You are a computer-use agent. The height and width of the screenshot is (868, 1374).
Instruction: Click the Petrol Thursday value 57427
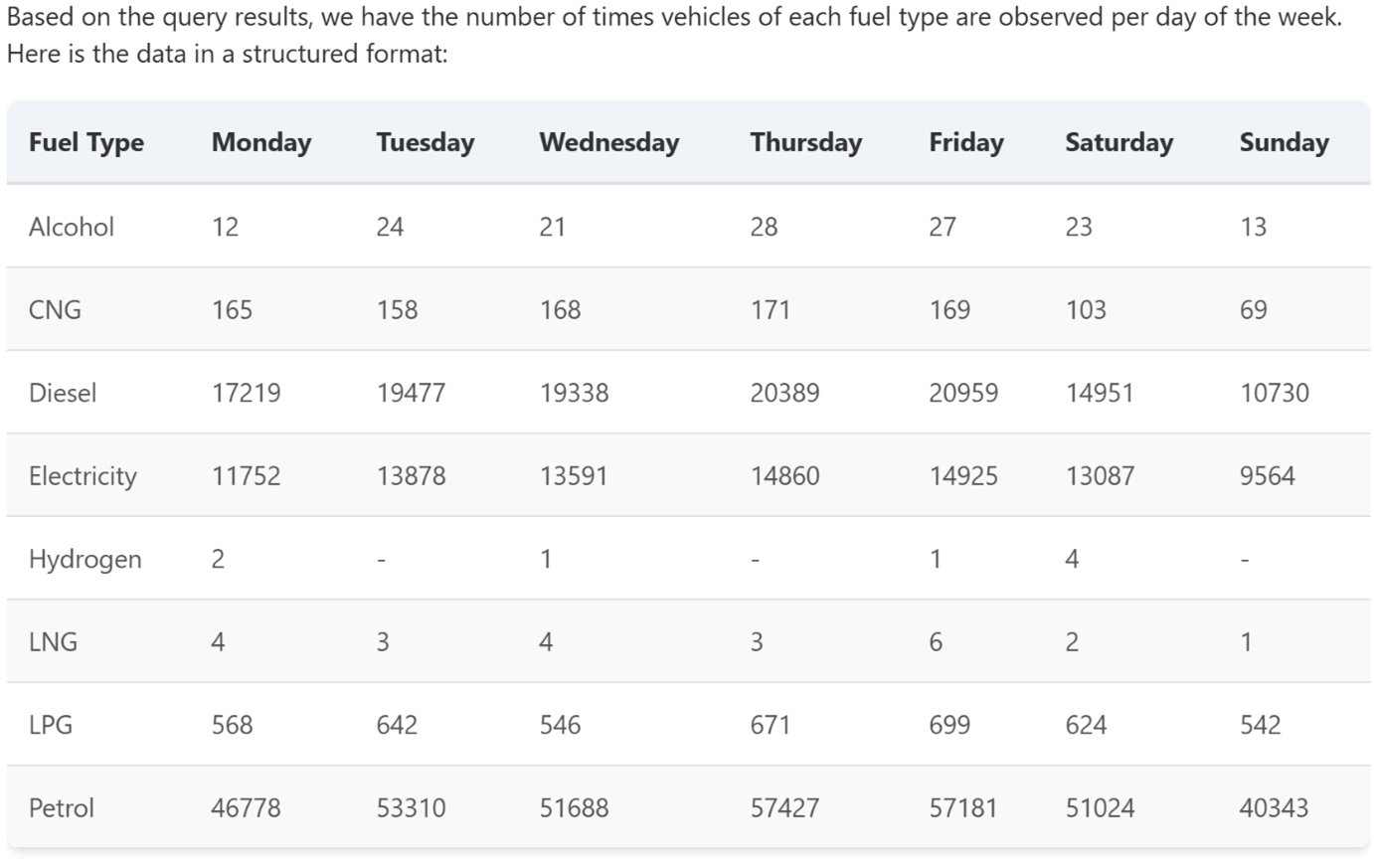[x=784, y=807]
